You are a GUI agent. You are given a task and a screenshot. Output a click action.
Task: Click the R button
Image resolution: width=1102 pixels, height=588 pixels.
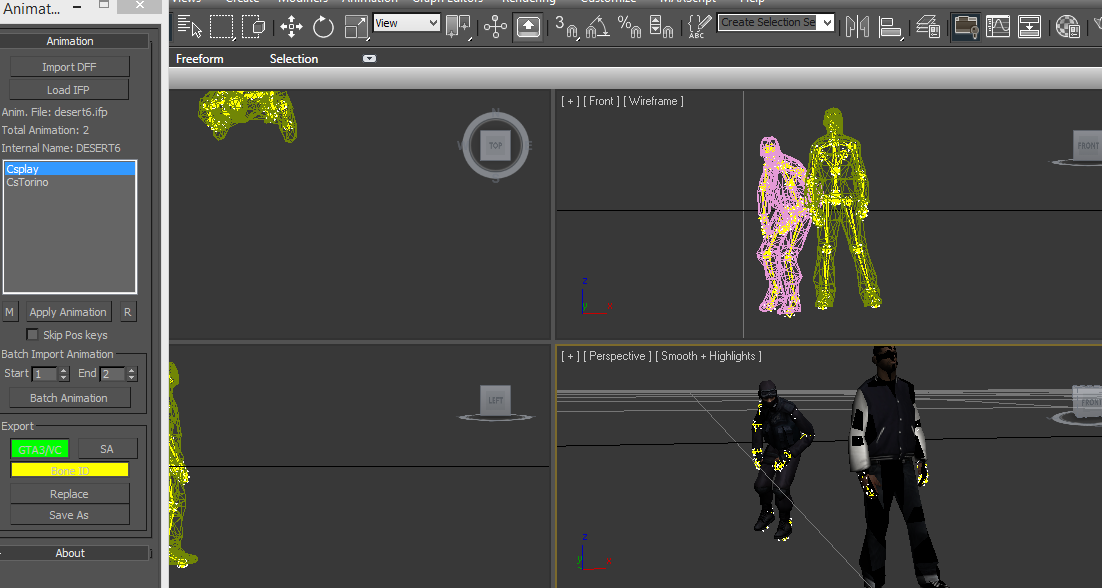pos(127,312)
